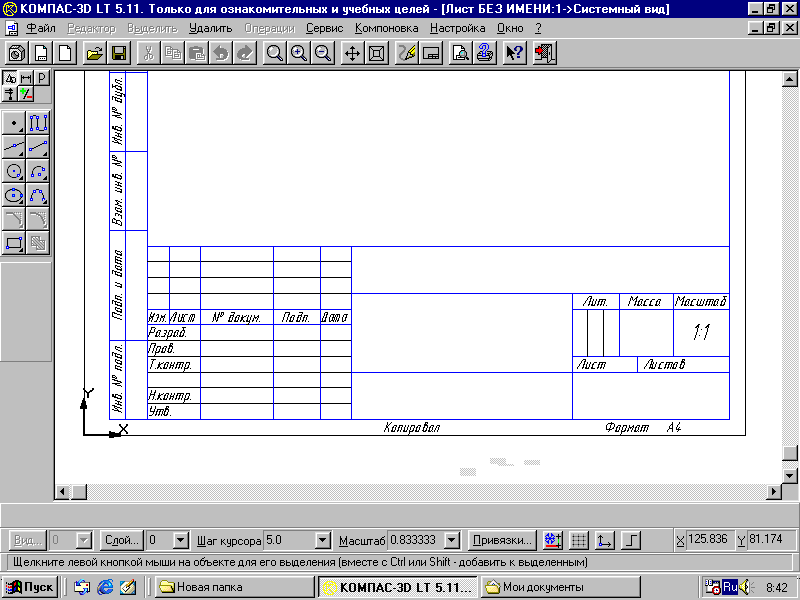Fit the whole sheet in view
This screenshot has width=800, height=600.
click(x=377, y=53)
